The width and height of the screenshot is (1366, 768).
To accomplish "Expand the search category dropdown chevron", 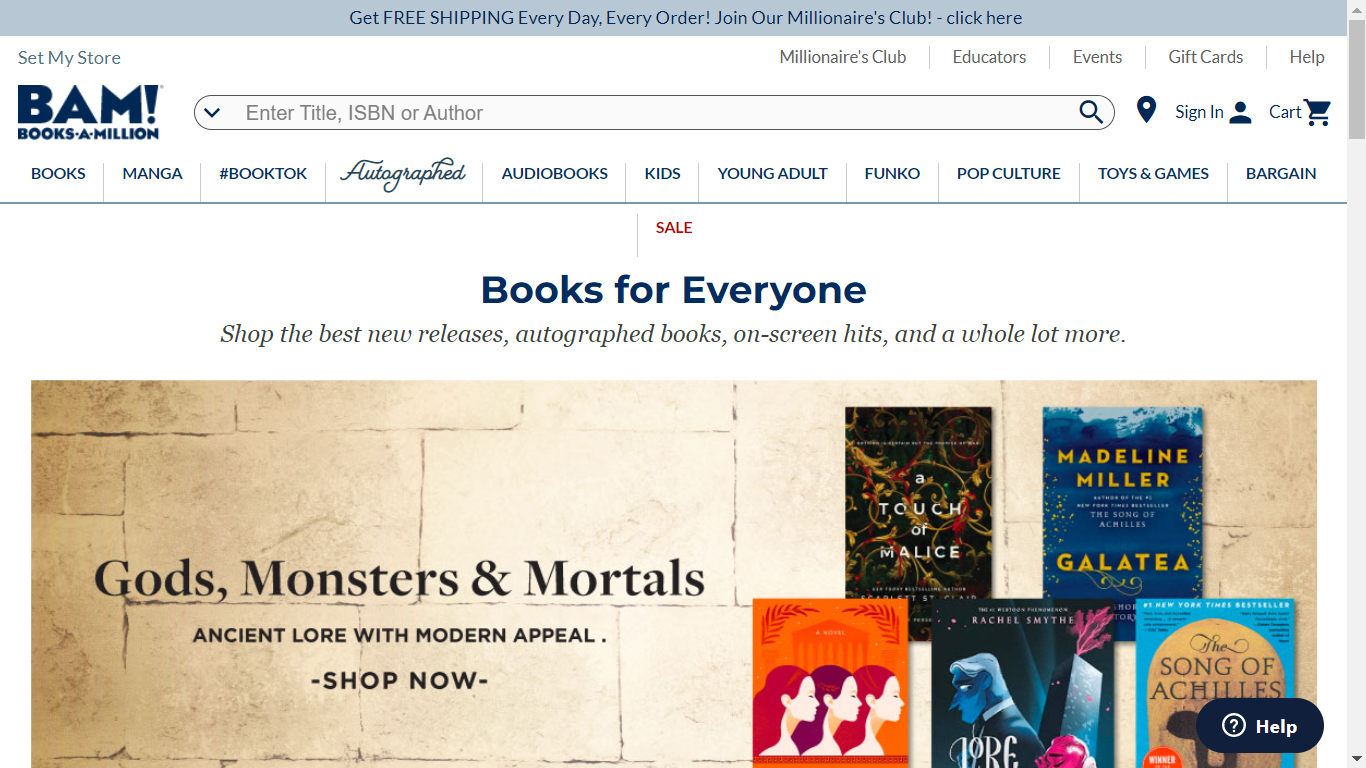I will pyautogui.click(x=212, y=113).
